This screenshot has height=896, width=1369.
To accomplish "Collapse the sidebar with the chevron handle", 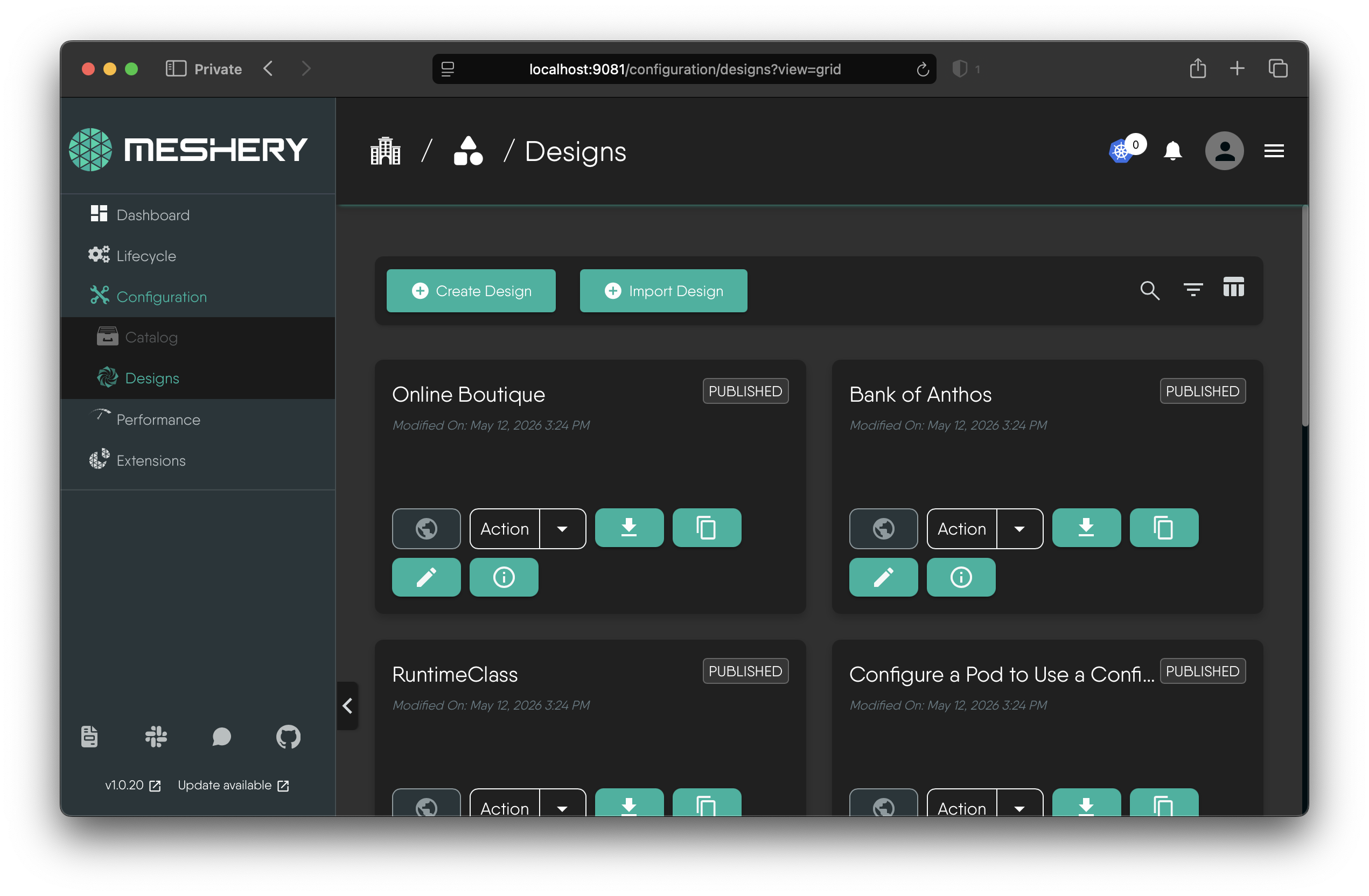I will click(x=347, y=705).
